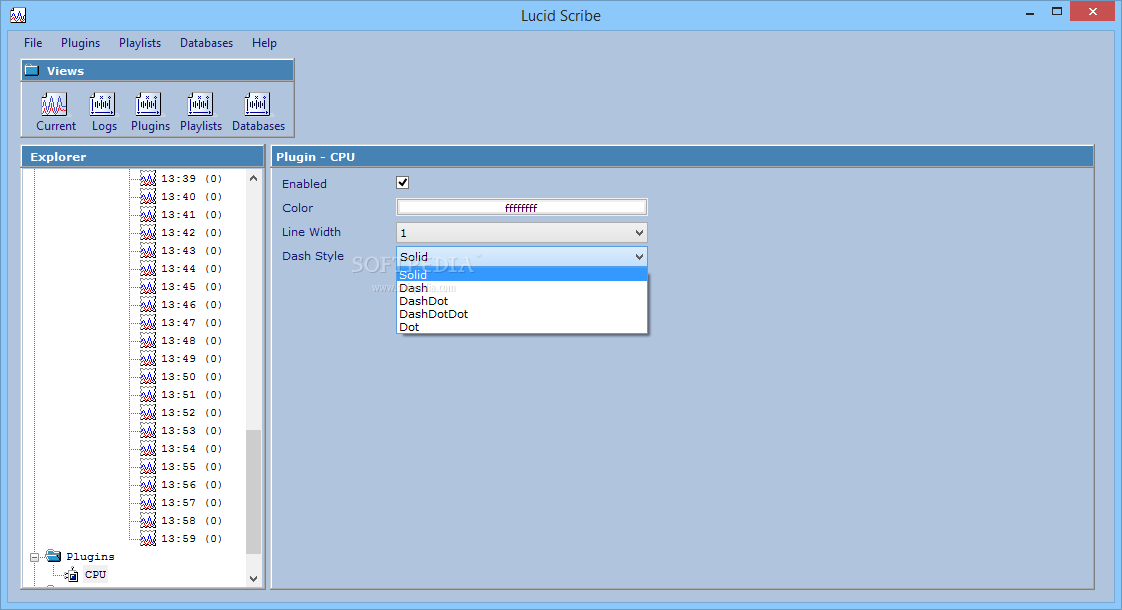Click the graph icon for 13:40 entry

click(147, 196)
